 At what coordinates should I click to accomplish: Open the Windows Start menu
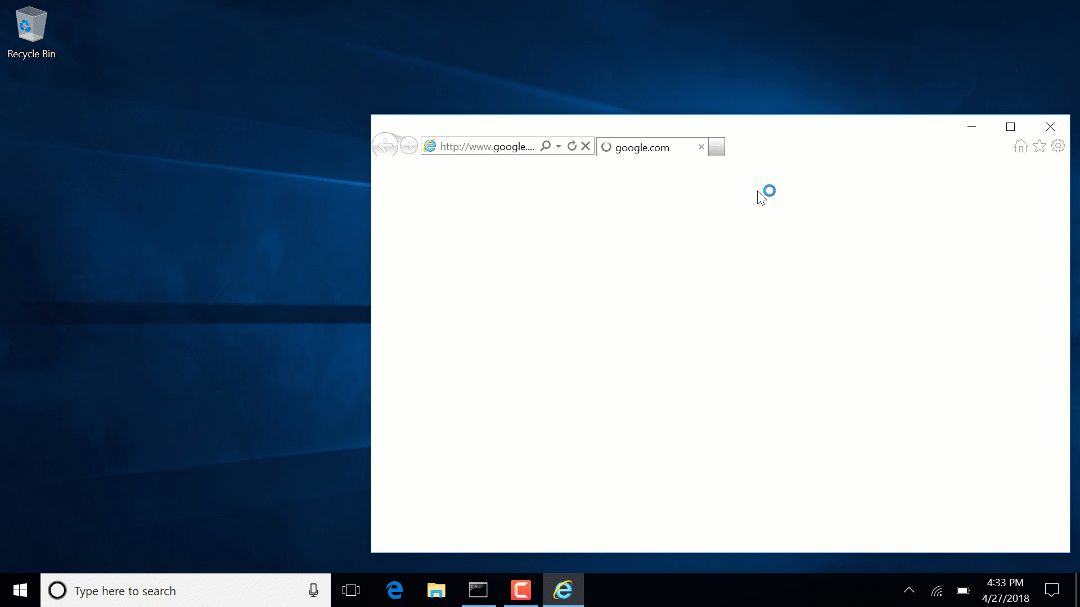[x=20, y=590]
